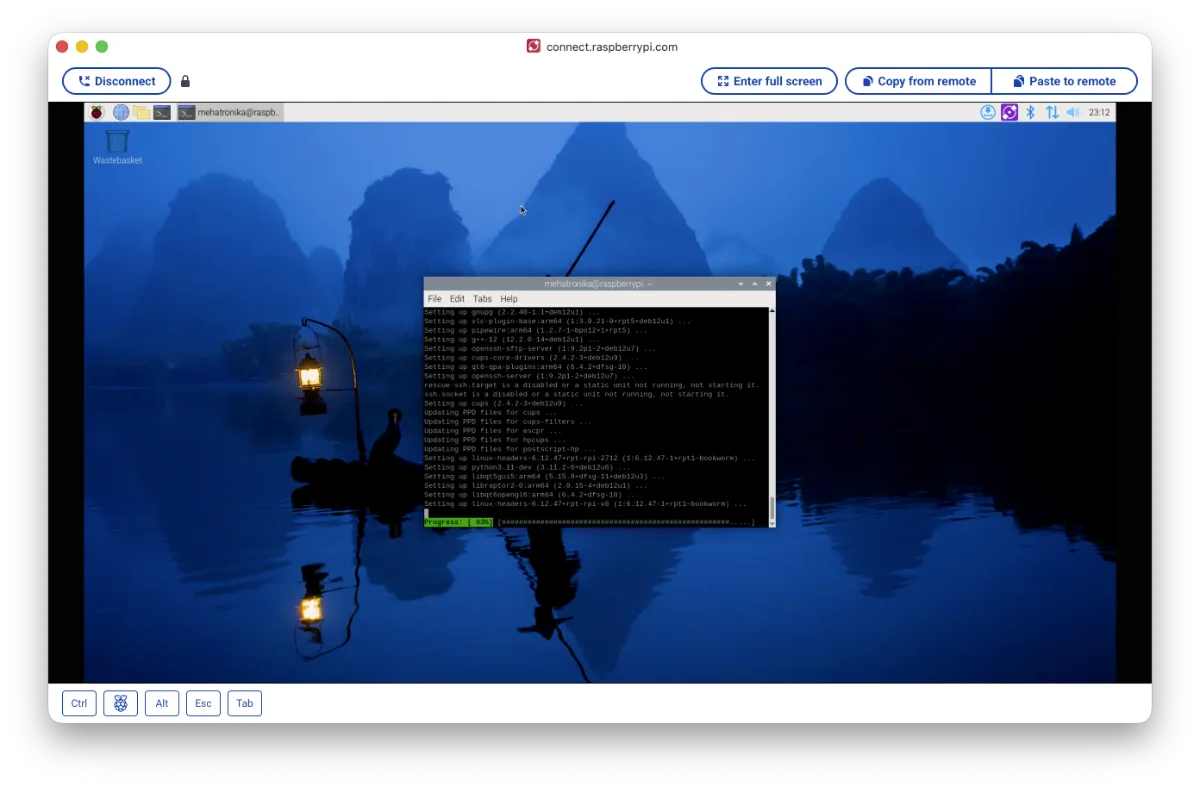
Task: Click the 'Setting up python3.11-dev' line
Action: click(x=527, y=467)
